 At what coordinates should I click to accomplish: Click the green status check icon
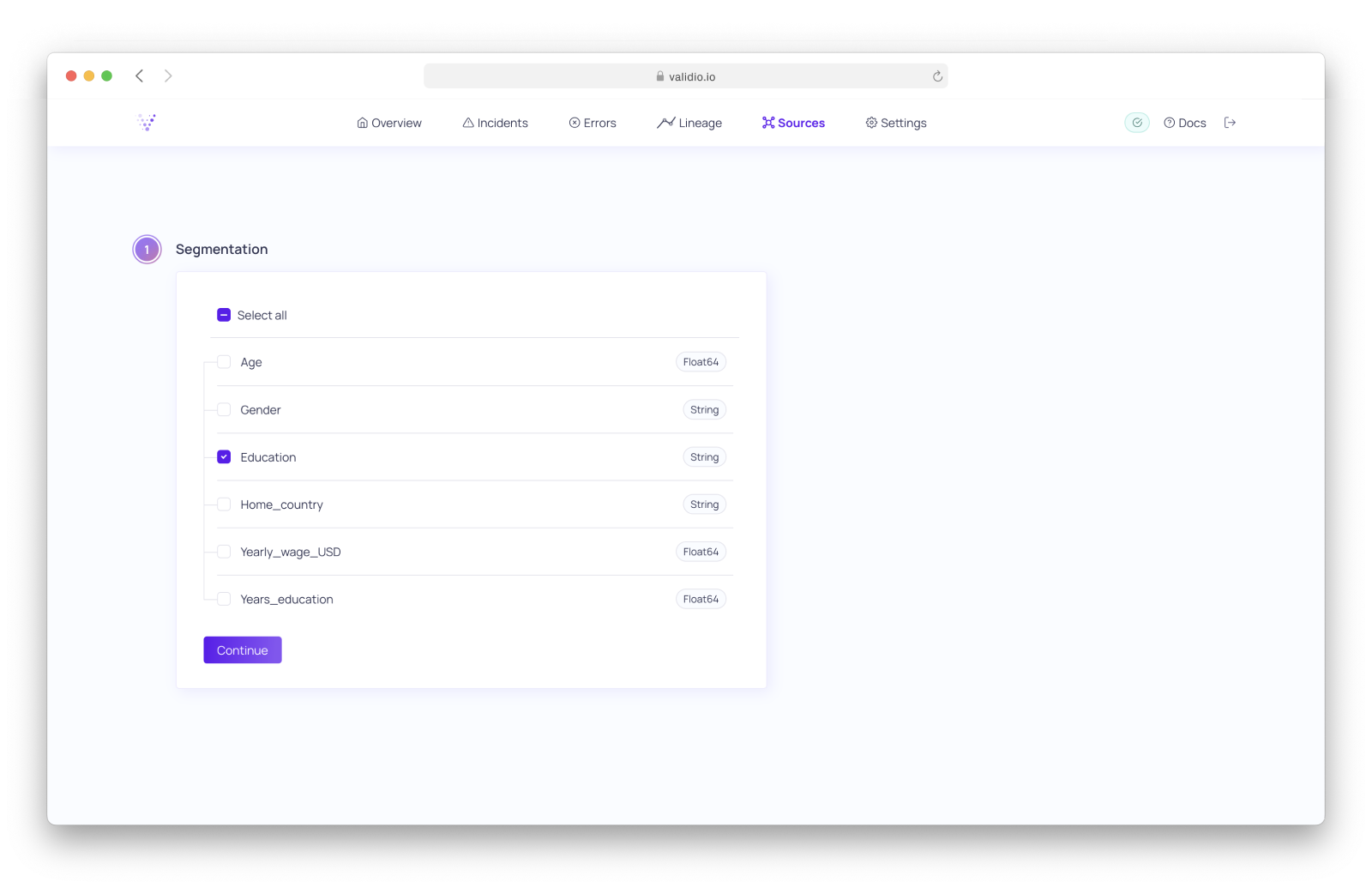click(1137, 123)
